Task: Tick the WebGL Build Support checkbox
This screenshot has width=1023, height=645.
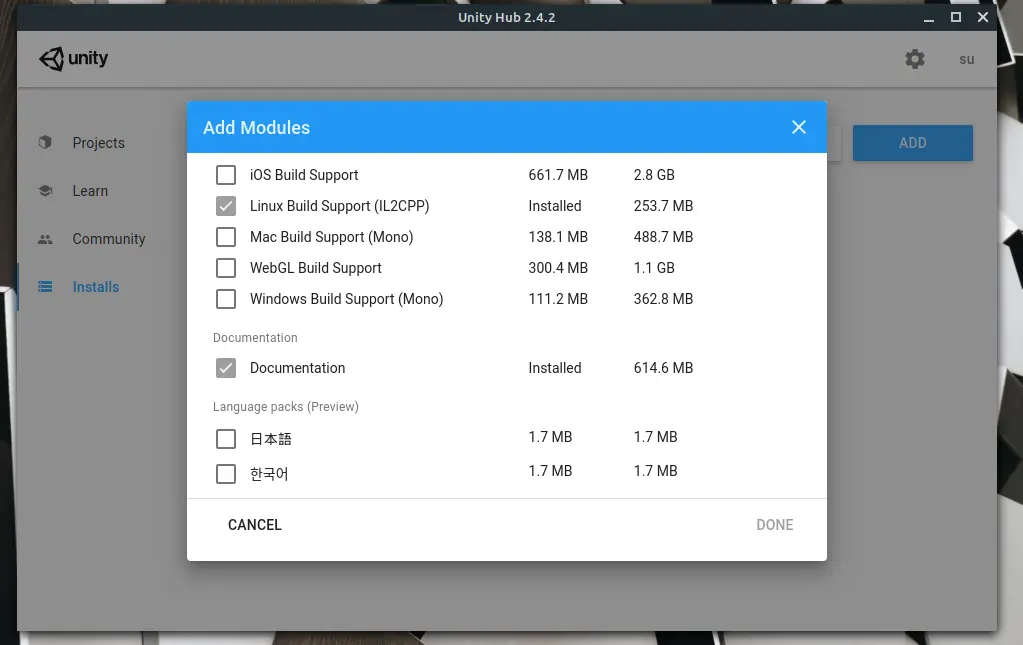Action: [226, 268]
